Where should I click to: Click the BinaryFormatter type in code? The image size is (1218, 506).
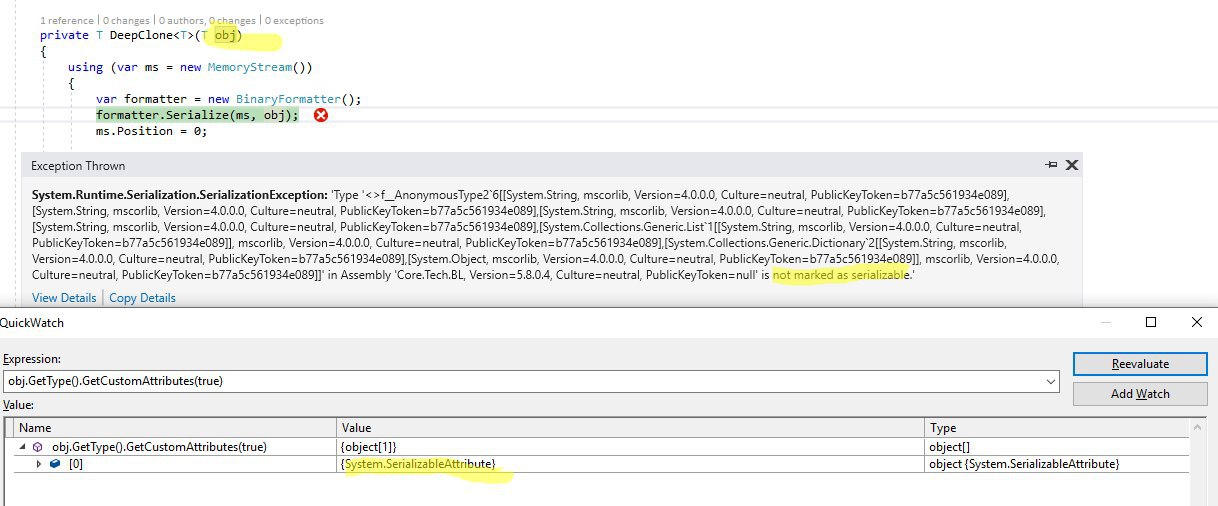pos(289,99)
